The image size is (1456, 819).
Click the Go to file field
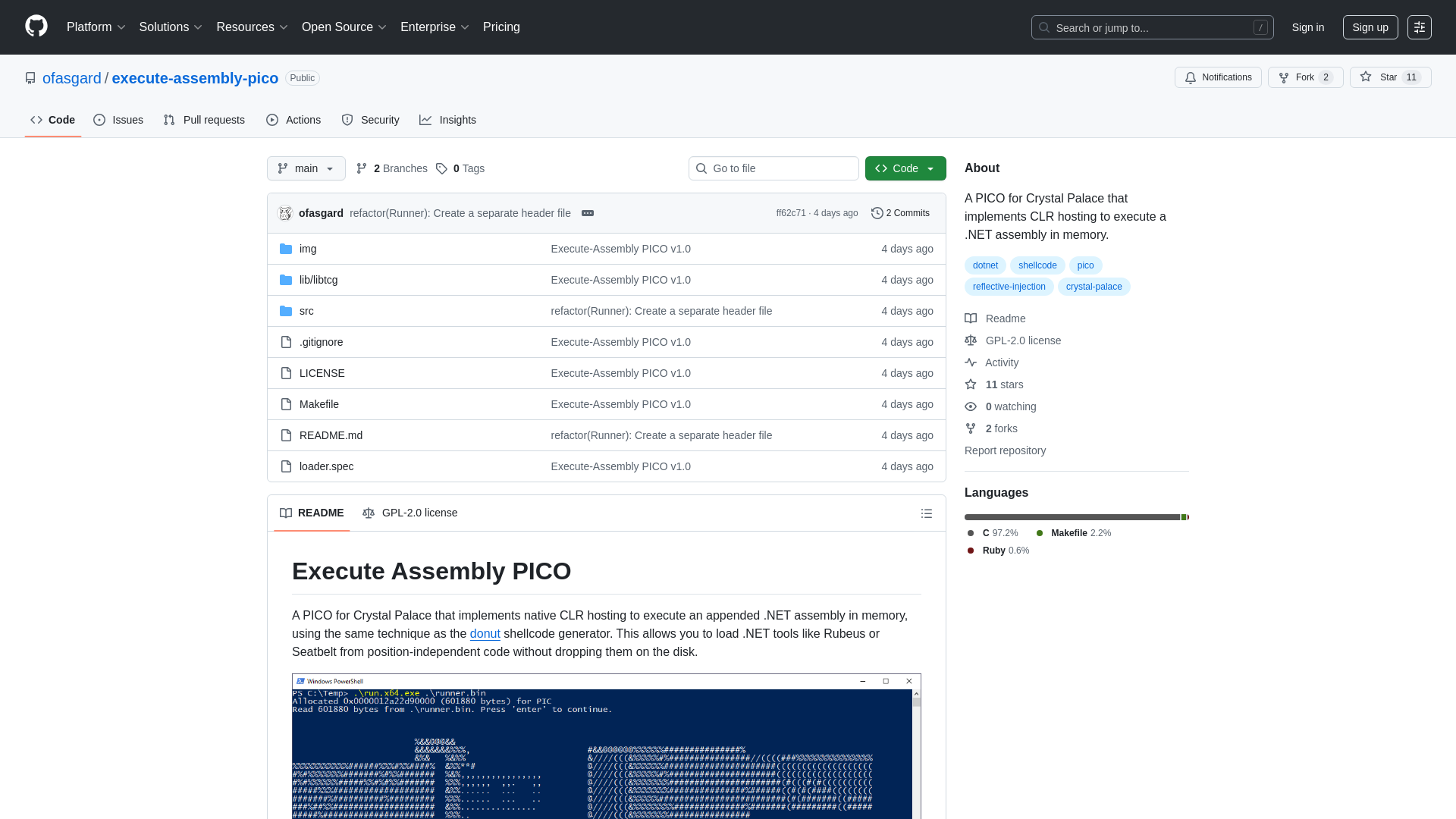tap(773, 168)
